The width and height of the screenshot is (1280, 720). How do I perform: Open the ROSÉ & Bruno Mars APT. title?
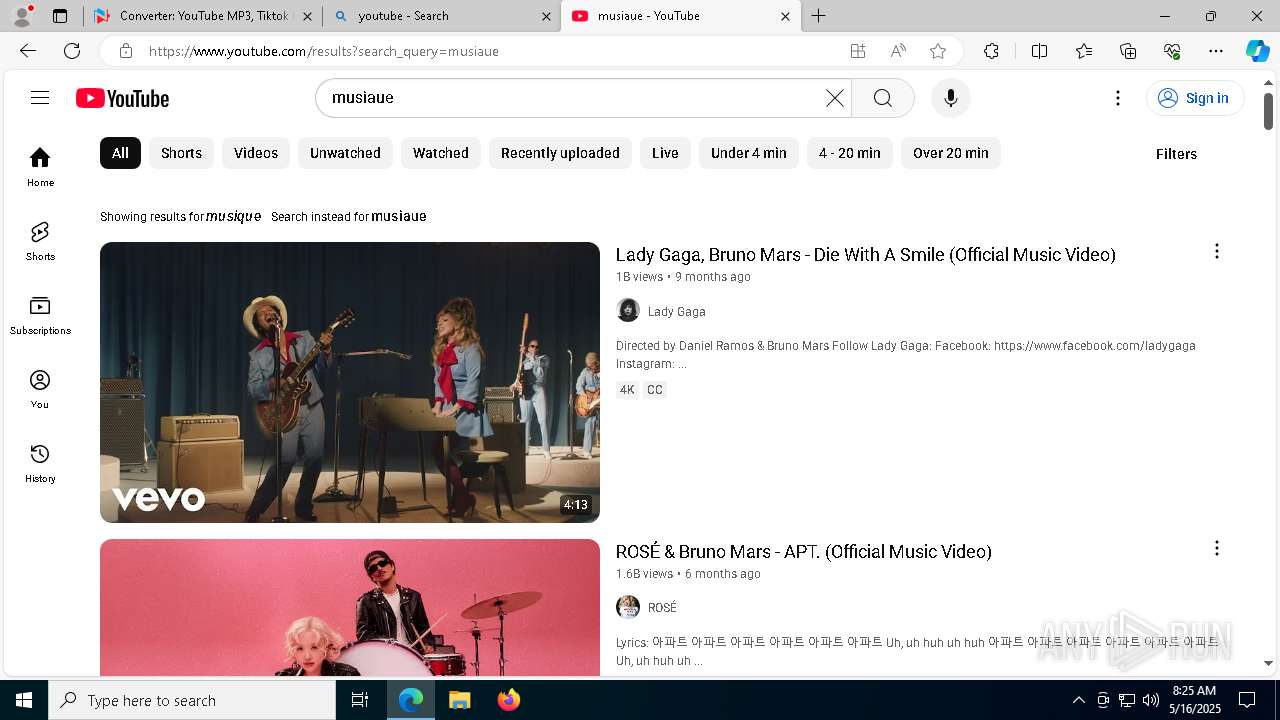pyautogui.click(x=804, y=552)
